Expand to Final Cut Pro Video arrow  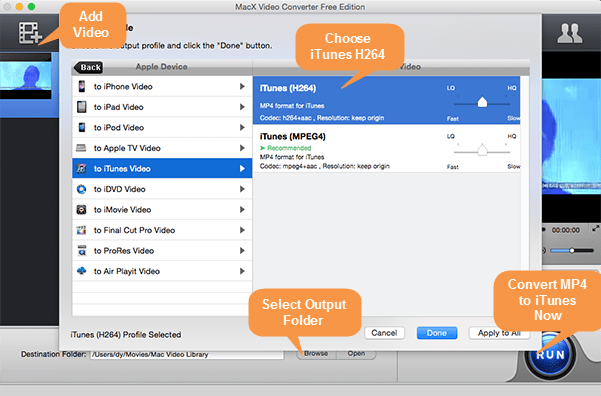click(242, 230)
